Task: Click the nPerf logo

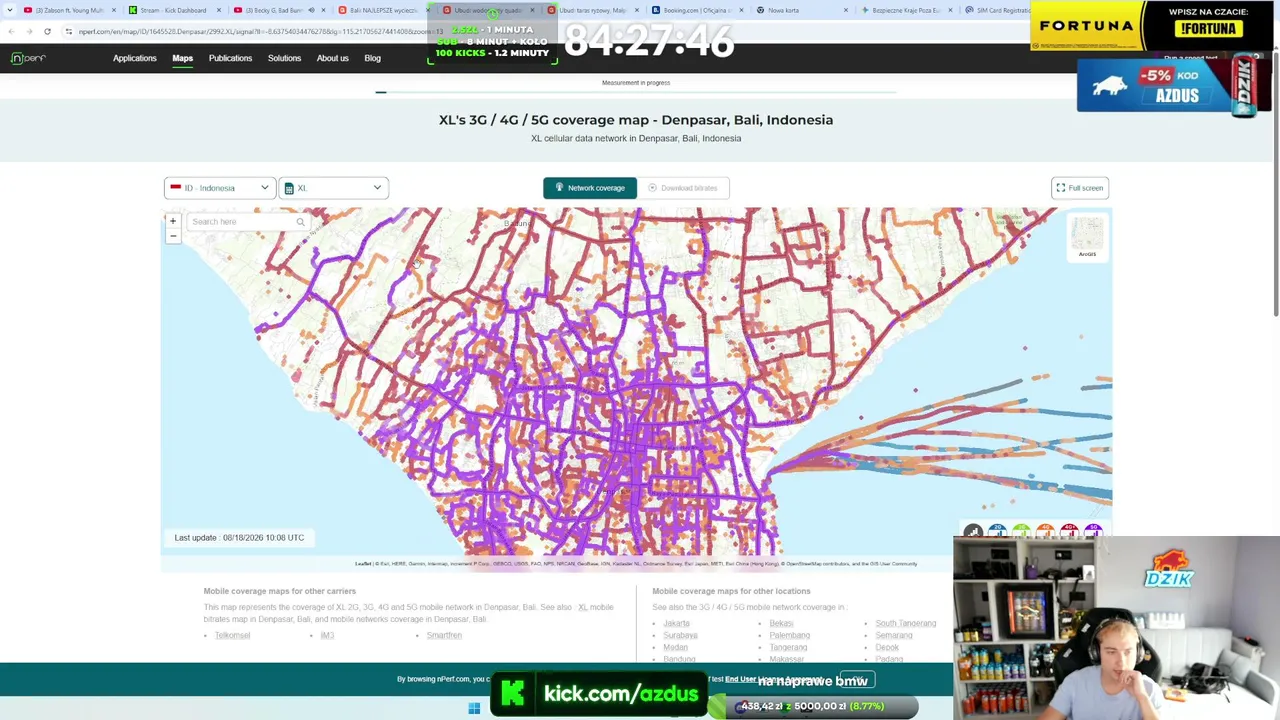Action: click(28, 58)
